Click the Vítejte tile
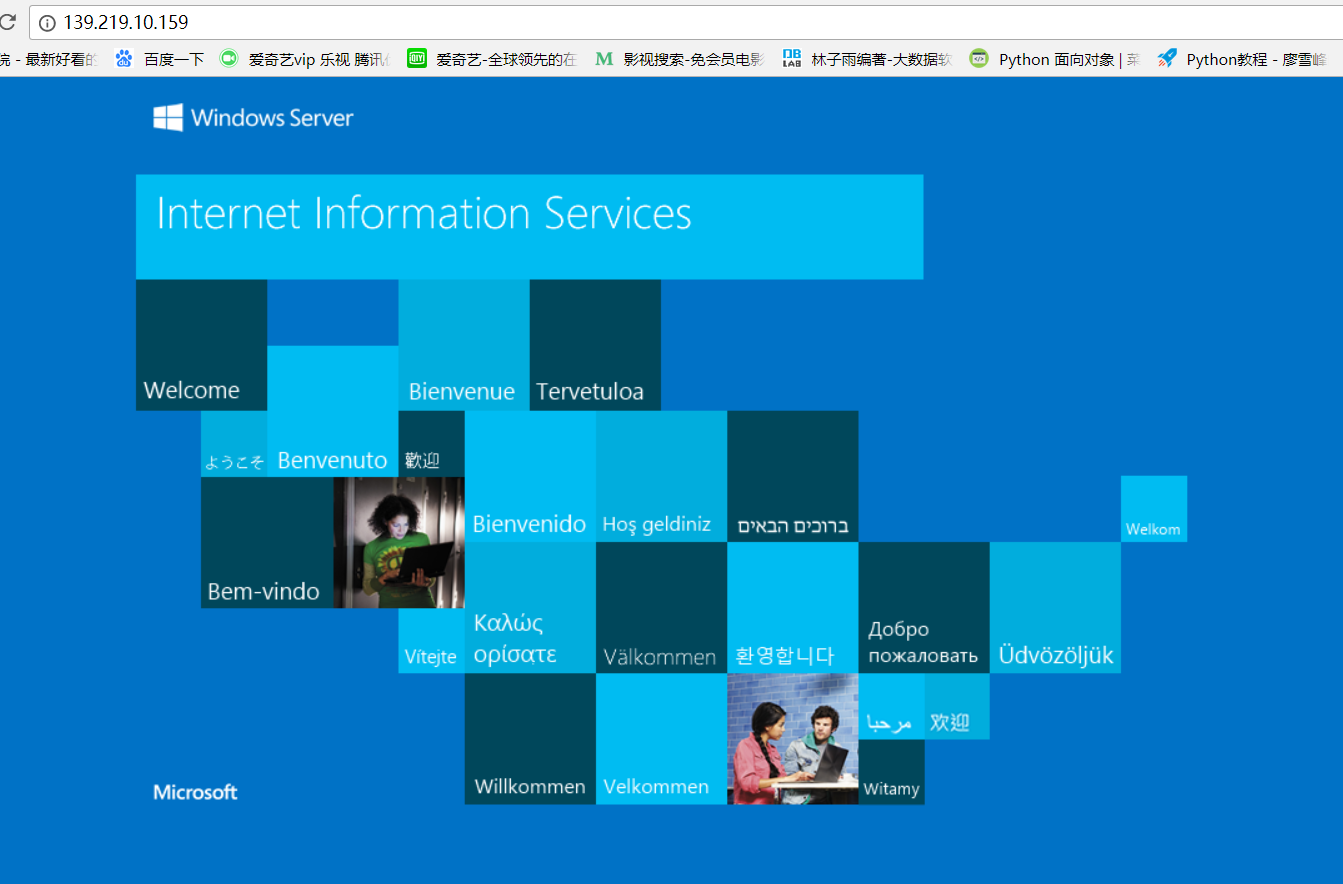 pyautogui.click(x=431, y=640)
